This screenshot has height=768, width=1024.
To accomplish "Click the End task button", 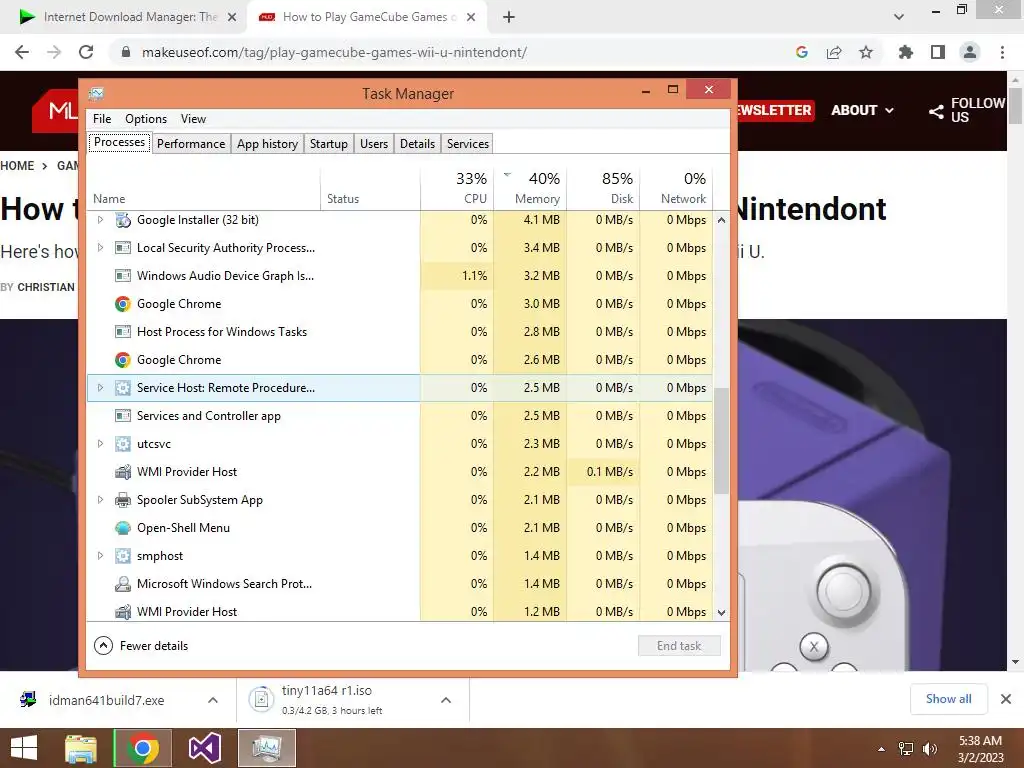I will coord(679,646).
